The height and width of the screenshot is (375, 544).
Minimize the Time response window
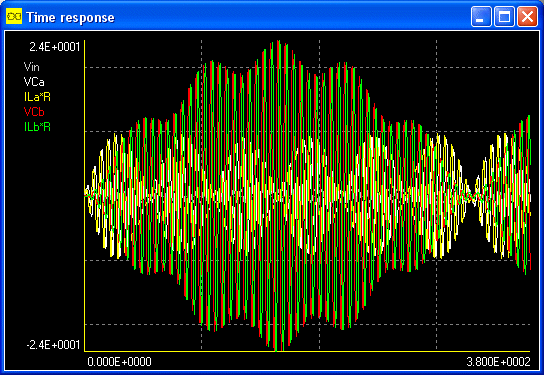pos(481,16)
